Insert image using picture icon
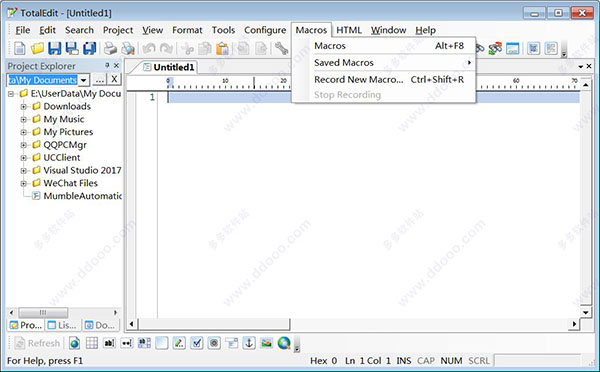 pyautogui.click(x=267, y=343)
